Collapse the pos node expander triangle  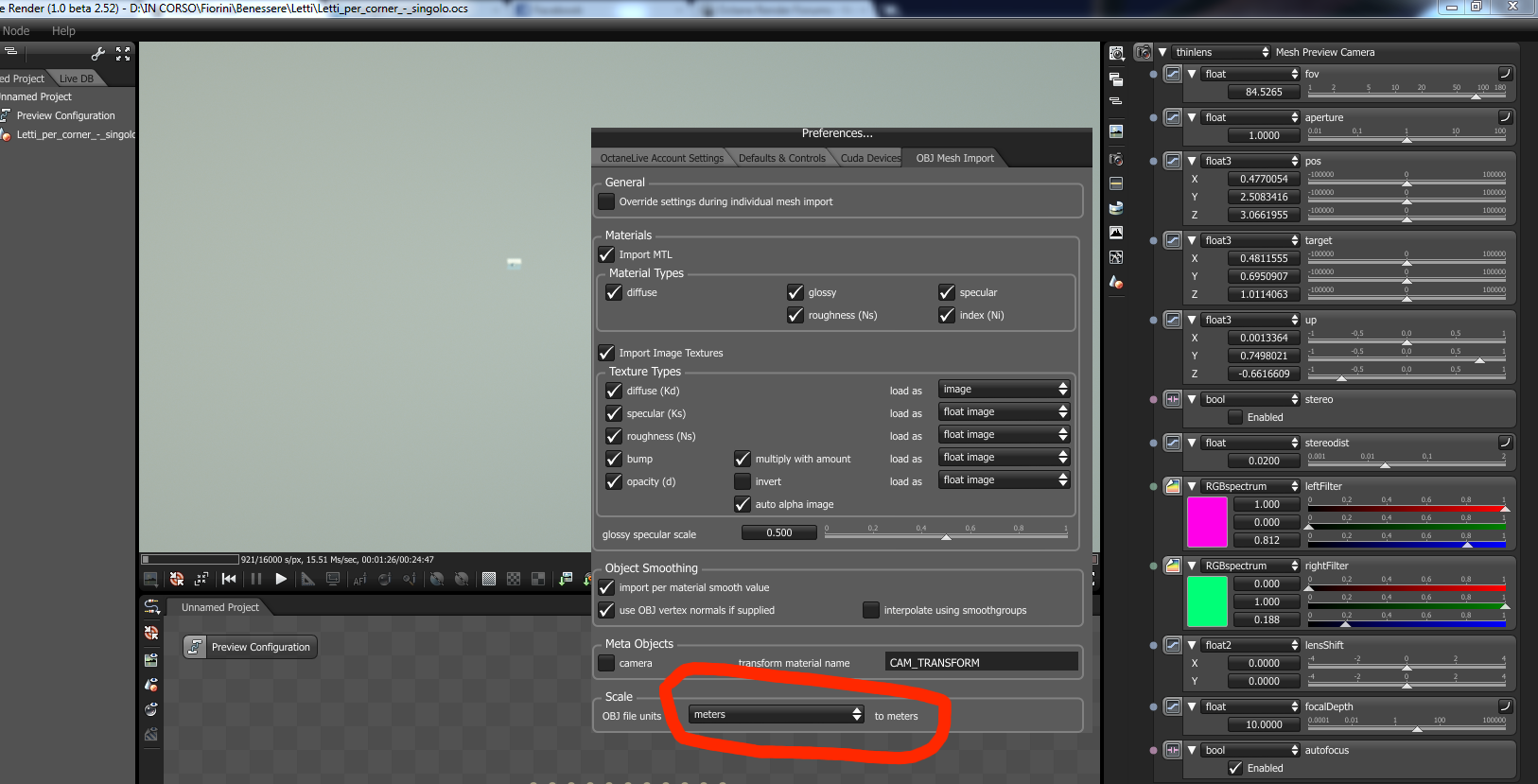(x=1192, y=161)
